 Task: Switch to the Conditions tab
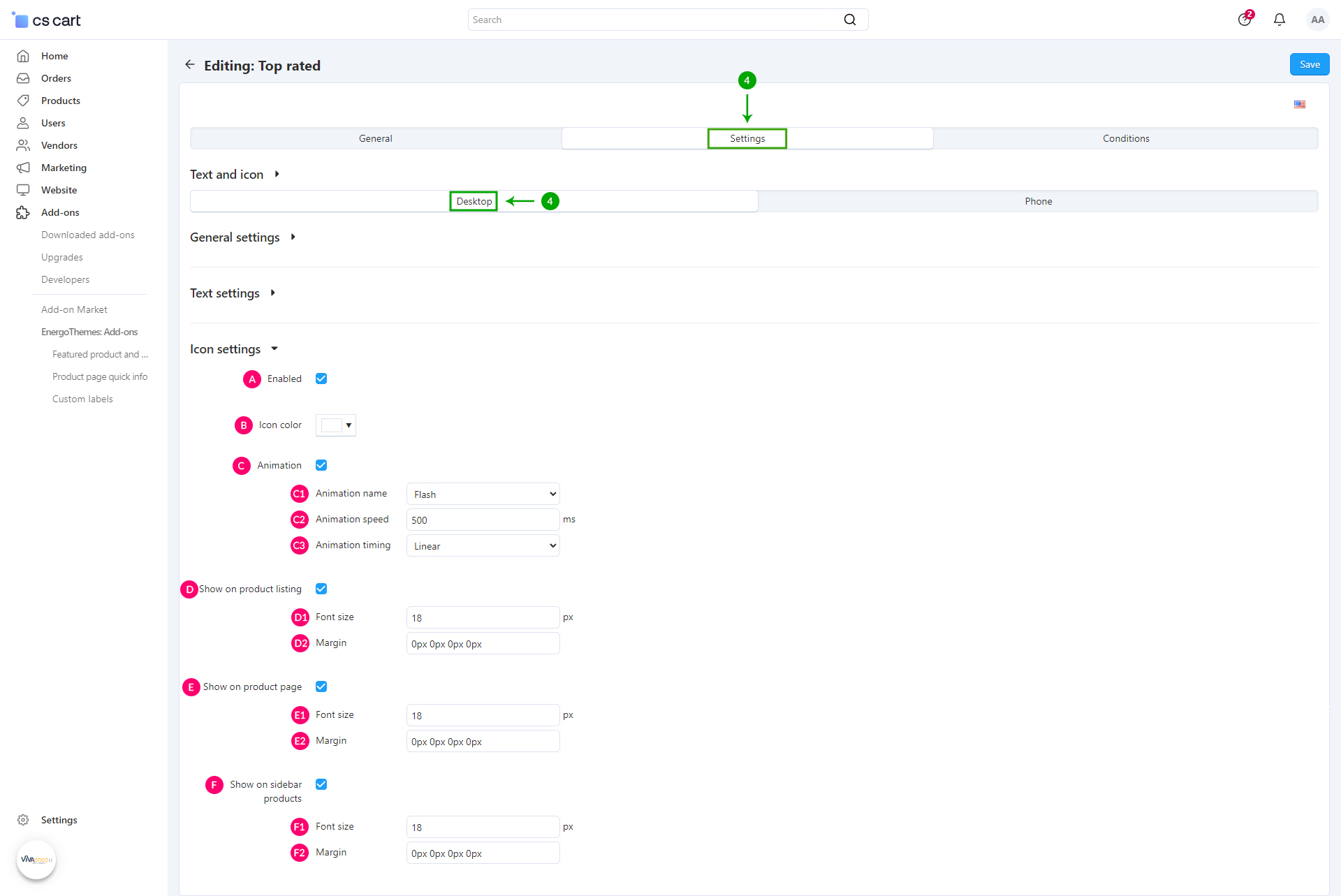pos(1126,138)
